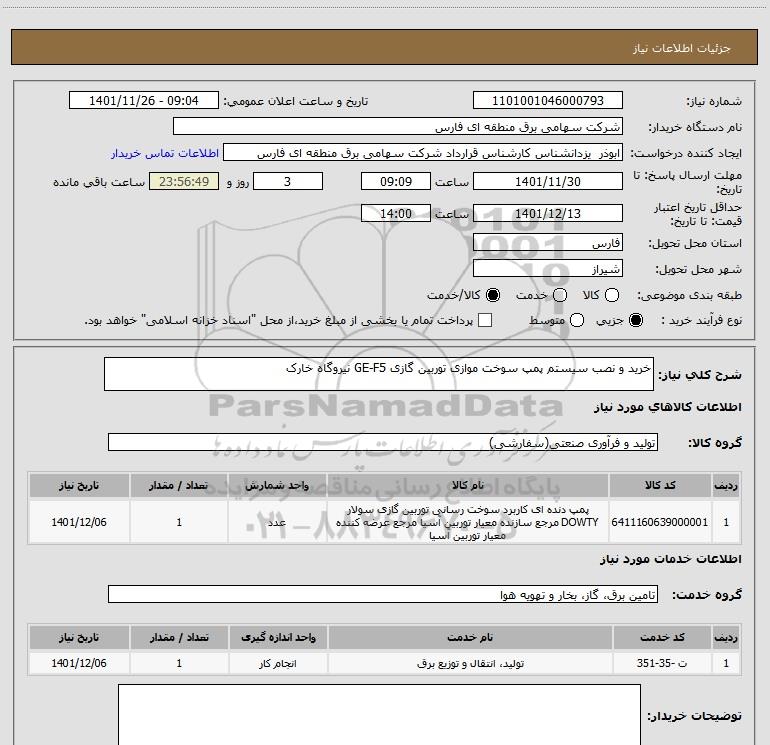Click service name تولید، انتقال و توزیع برق

470,663
